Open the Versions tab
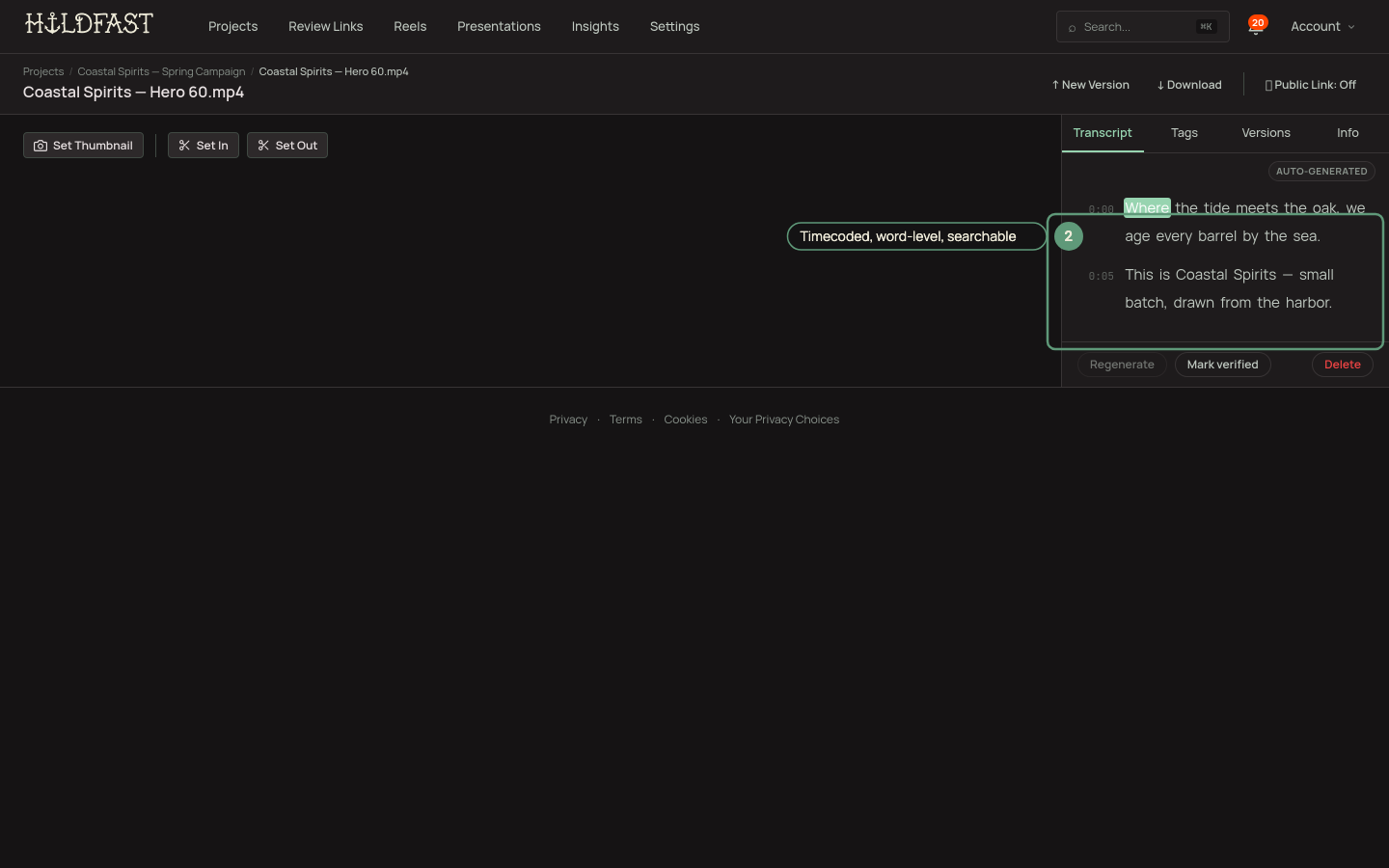 point(1266,133)
